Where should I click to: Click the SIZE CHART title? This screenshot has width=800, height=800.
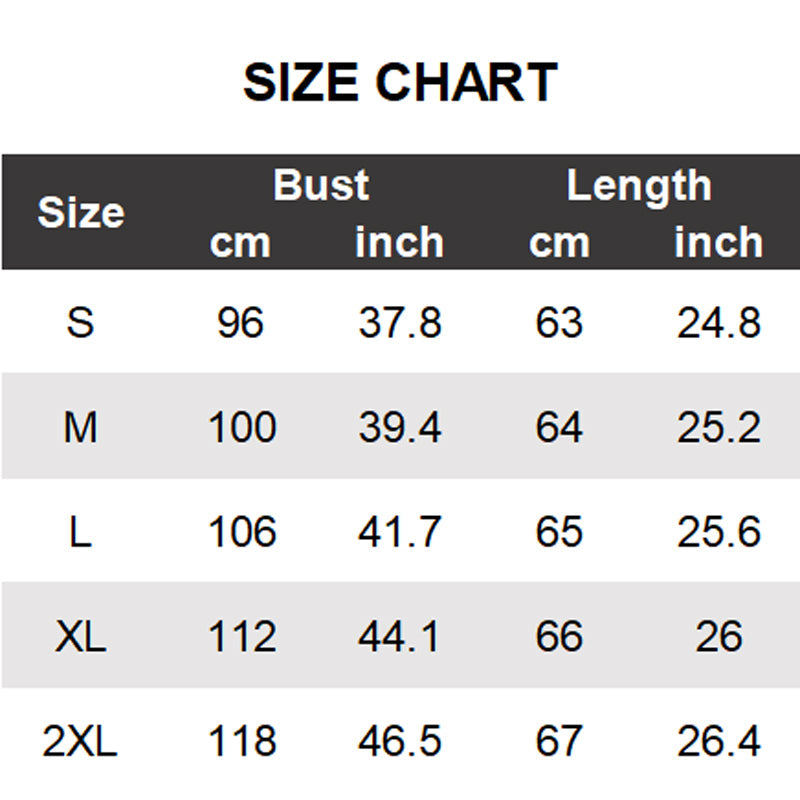point(400,83)
